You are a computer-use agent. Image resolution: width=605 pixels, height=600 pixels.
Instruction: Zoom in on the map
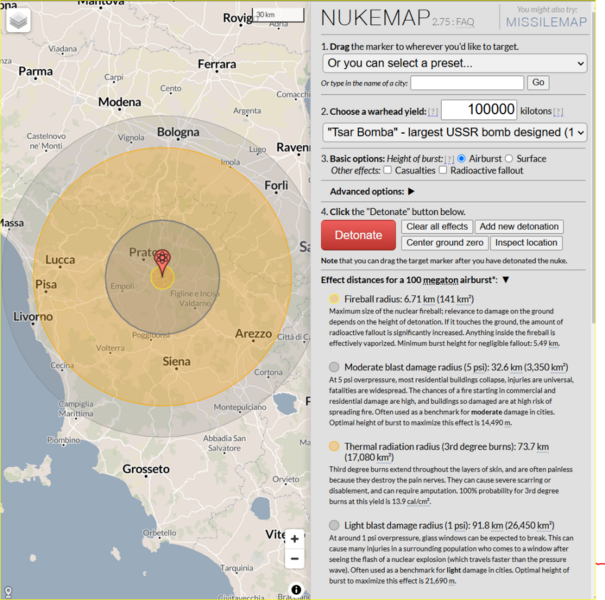point(294,538)
